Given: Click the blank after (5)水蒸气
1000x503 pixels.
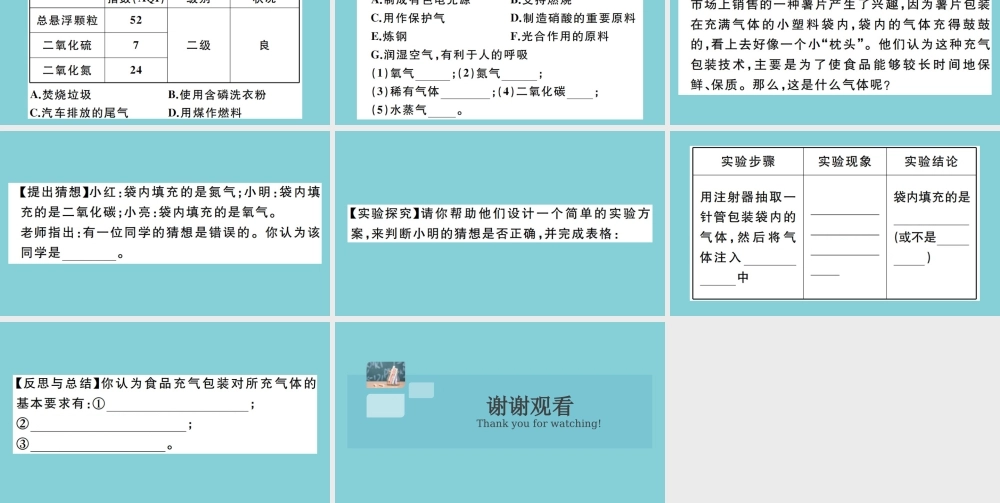Looking at the screenshot, I should (x=443, y=112).
